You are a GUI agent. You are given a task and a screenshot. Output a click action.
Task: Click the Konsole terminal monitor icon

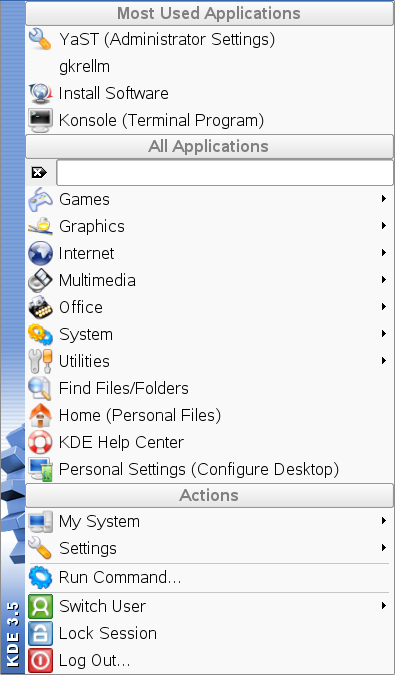coord(40,120)
